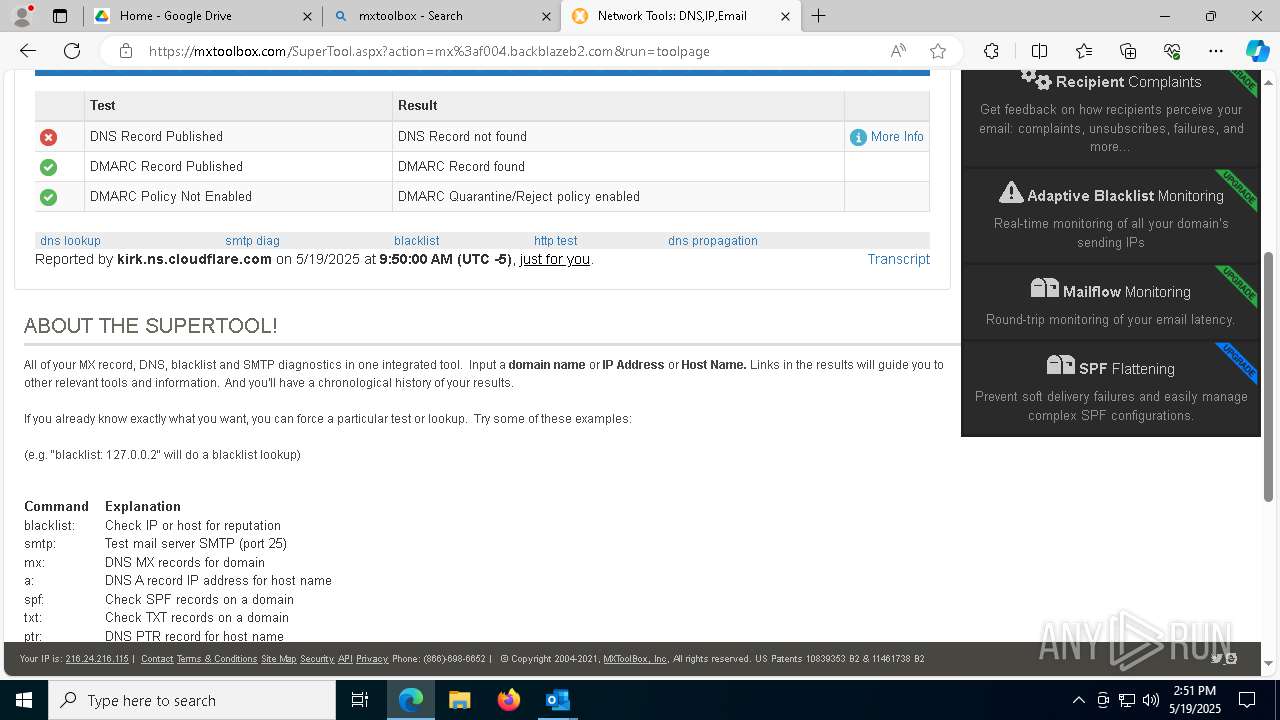Viewport: 1280px width, 720px height.
Task: Click the taskbar search box
Action: tap(192, 700)
